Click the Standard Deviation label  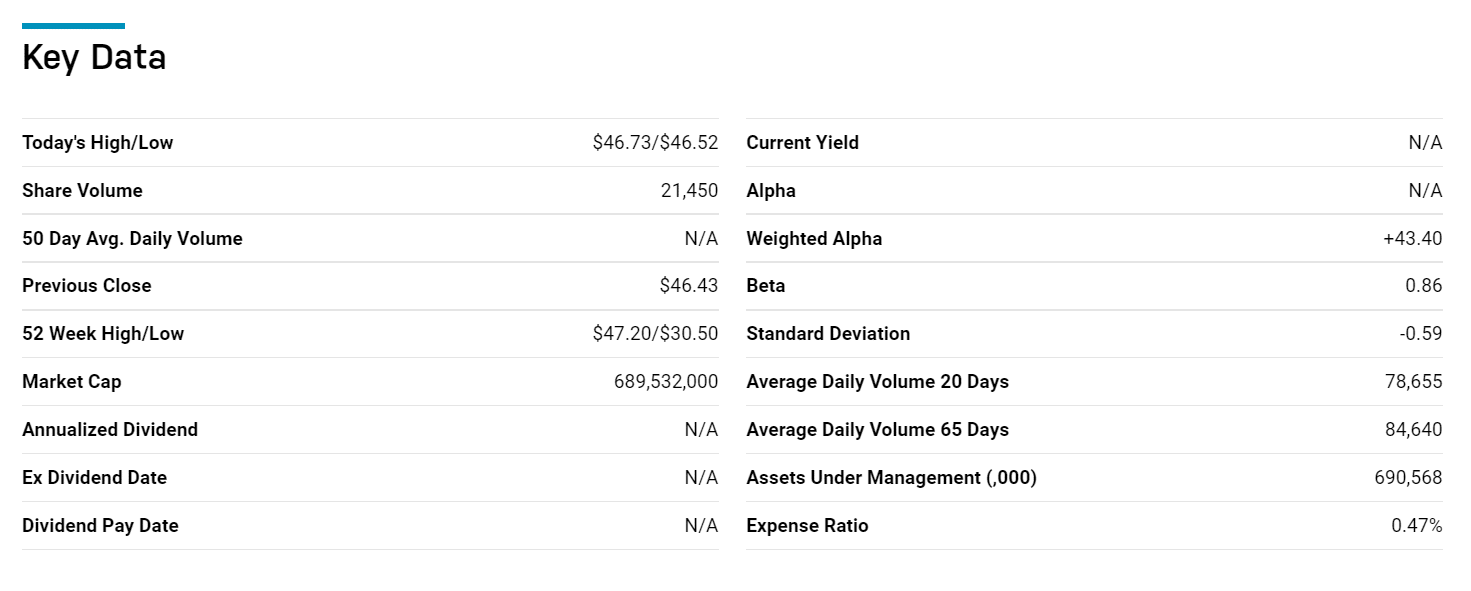[829, 334]
